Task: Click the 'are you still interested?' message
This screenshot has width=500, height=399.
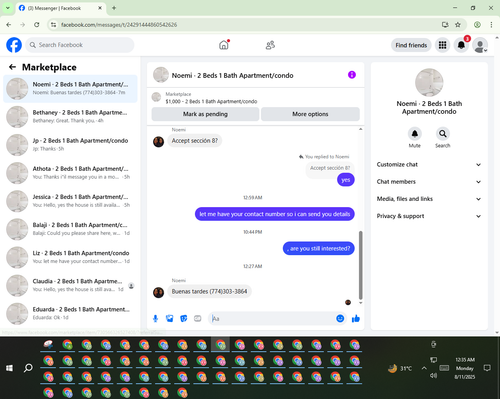Action: pyautogui.click(x=319, y=248)
